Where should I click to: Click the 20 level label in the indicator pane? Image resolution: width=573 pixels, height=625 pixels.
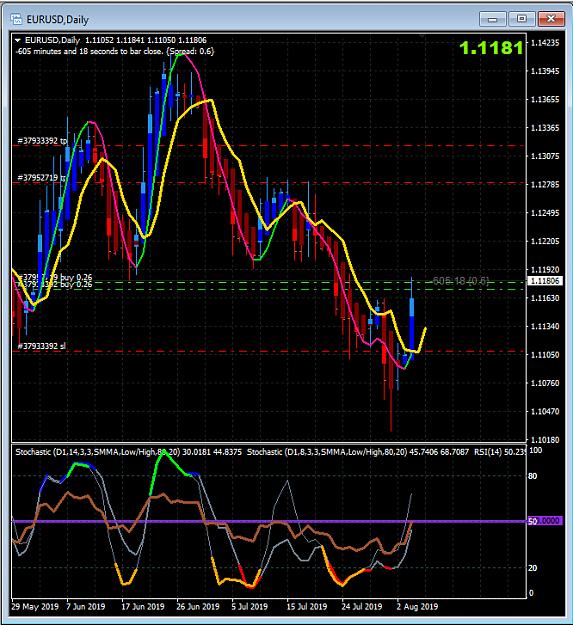pyautogui.click(x=533, y=568)
